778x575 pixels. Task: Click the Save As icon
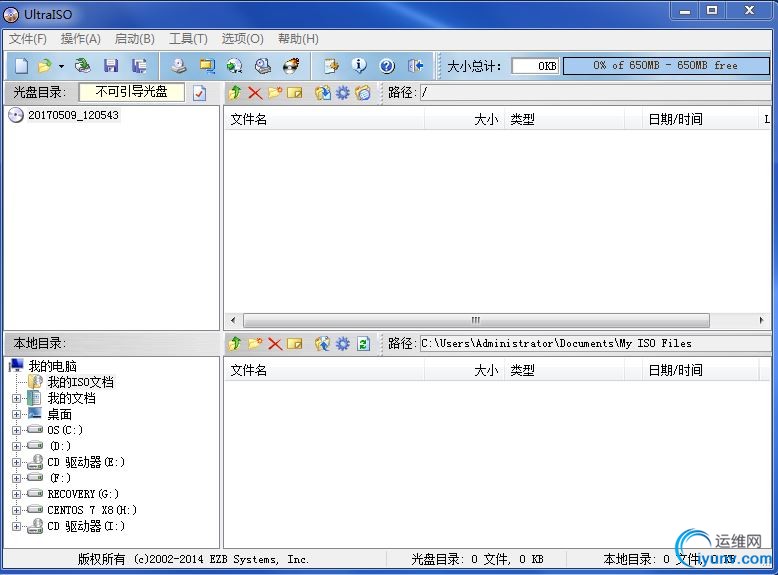pos(139,65)
